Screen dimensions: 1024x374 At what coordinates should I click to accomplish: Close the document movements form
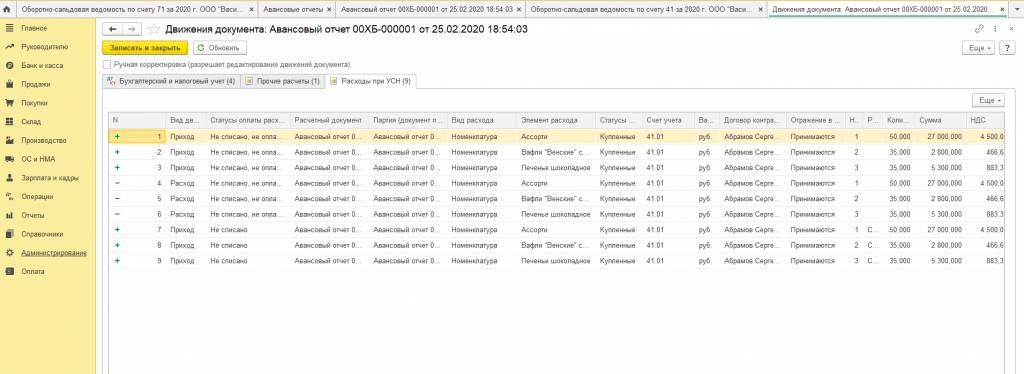(x=1012, y=29)
